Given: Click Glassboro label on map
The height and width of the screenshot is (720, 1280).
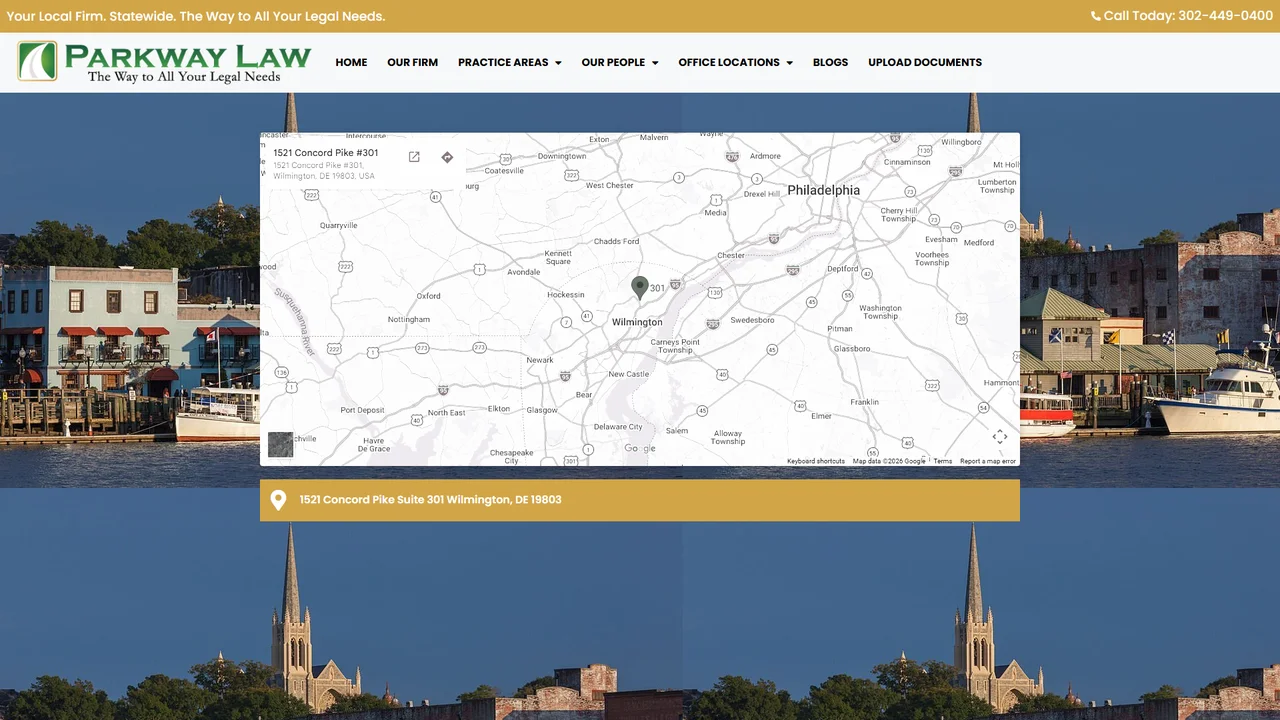Looking at the screenshot, I should 852,349.
